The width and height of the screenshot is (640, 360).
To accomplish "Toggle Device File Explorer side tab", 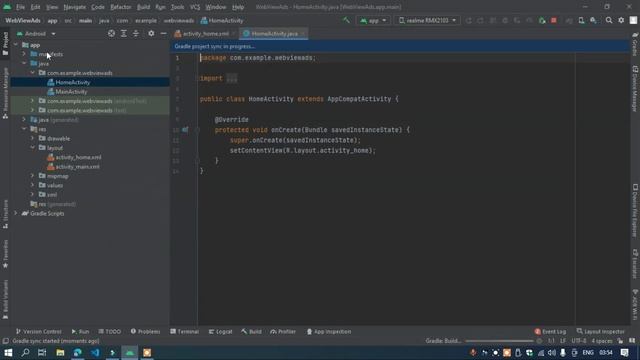I will [x=635, y=210].
